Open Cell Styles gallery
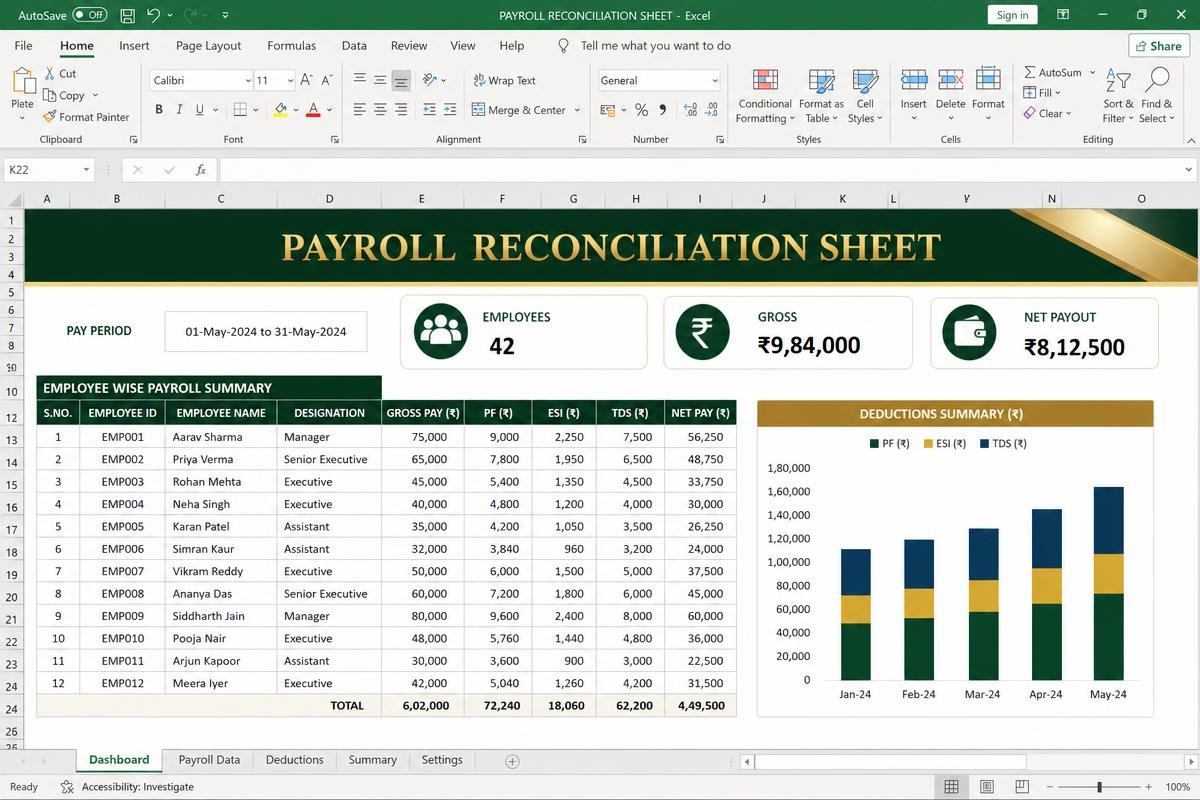The image size is (1200, 800). tap(865, 96)
